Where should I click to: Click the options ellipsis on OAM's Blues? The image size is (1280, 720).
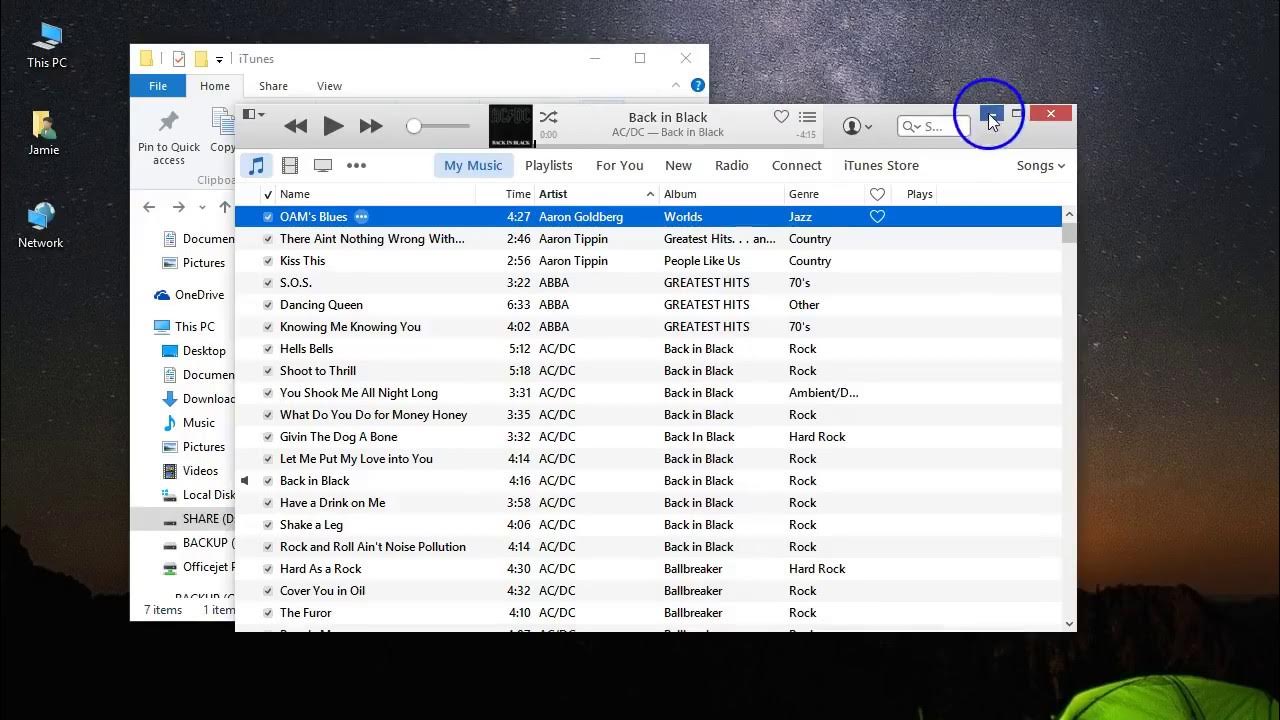[361, 217]
